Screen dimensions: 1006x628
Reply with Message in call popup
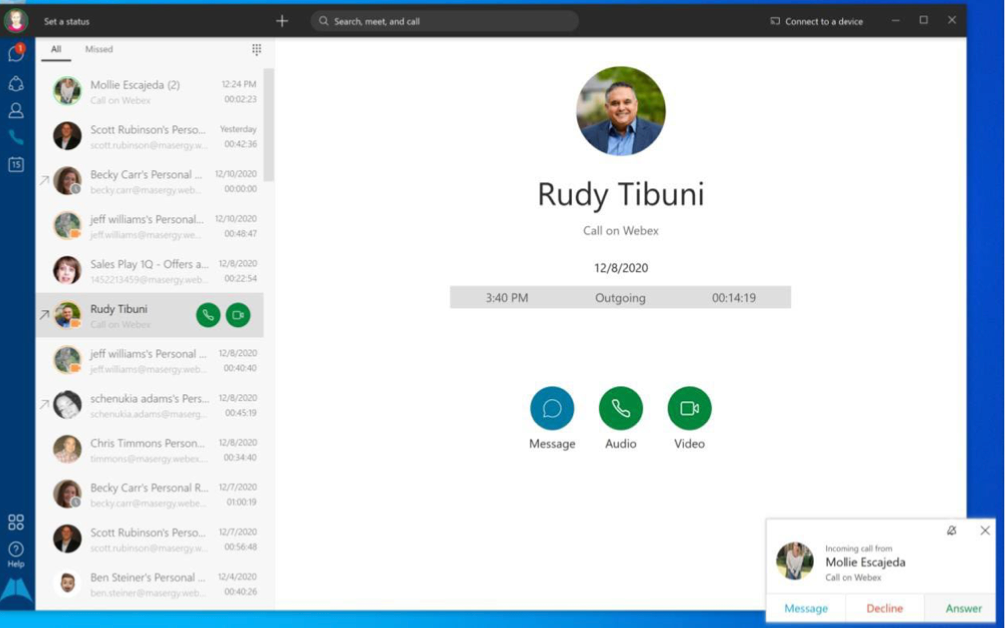click(x=806, y=608)
